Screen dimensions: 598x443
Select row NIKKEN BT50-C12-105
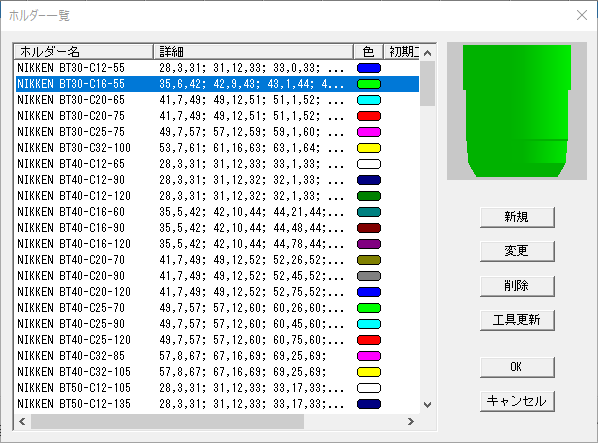[217, 388]
